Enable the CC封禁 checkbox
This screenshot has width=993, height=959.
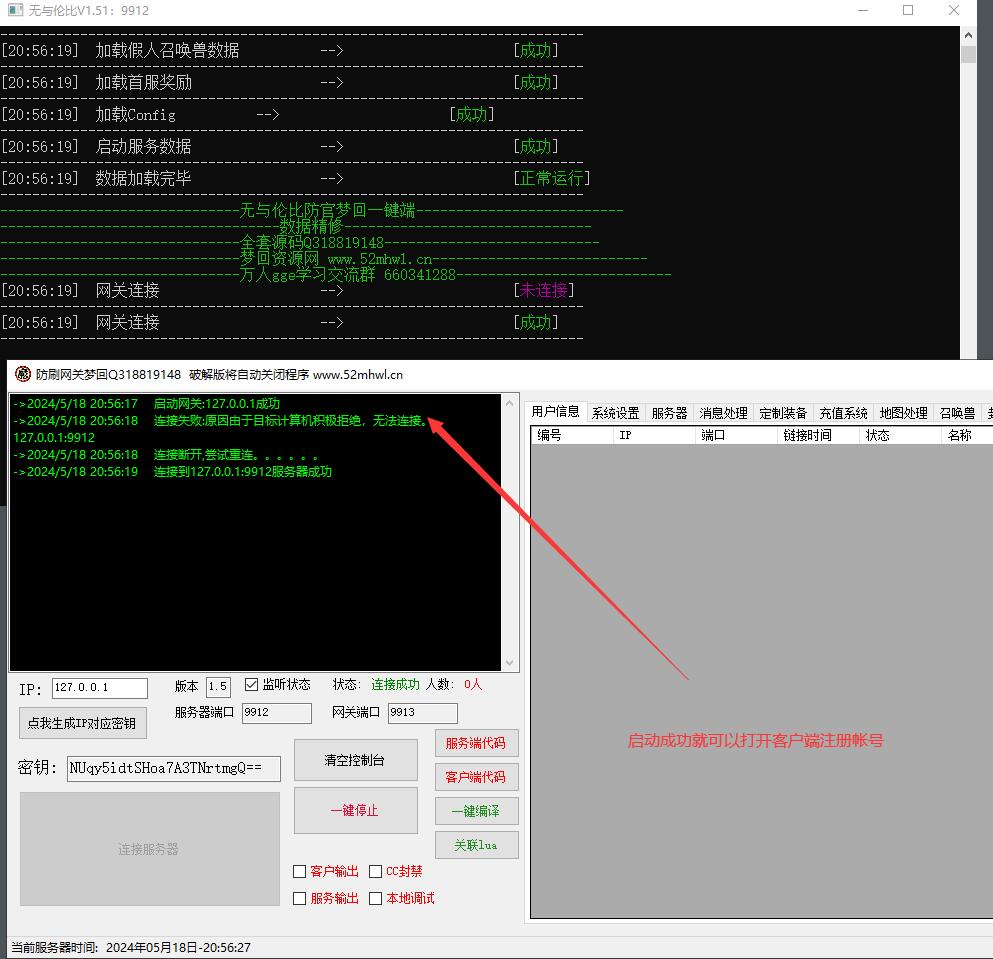click(x=376, y=872)
